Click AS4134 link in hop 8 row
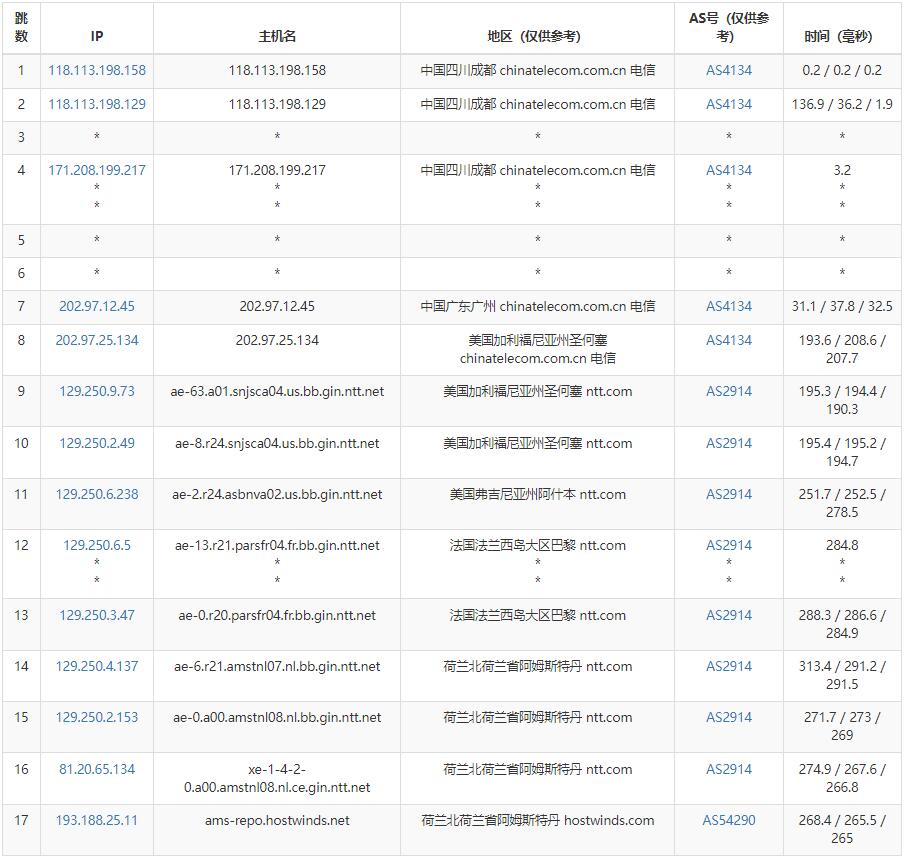904x862 pixels. point(729,340)
